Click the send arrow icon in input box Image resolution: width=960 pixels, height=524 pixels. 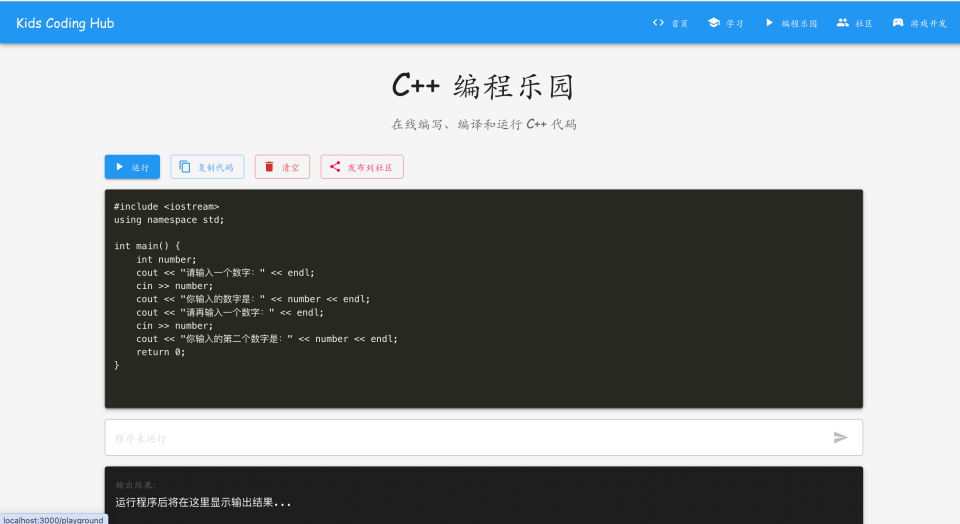(840, 437)
